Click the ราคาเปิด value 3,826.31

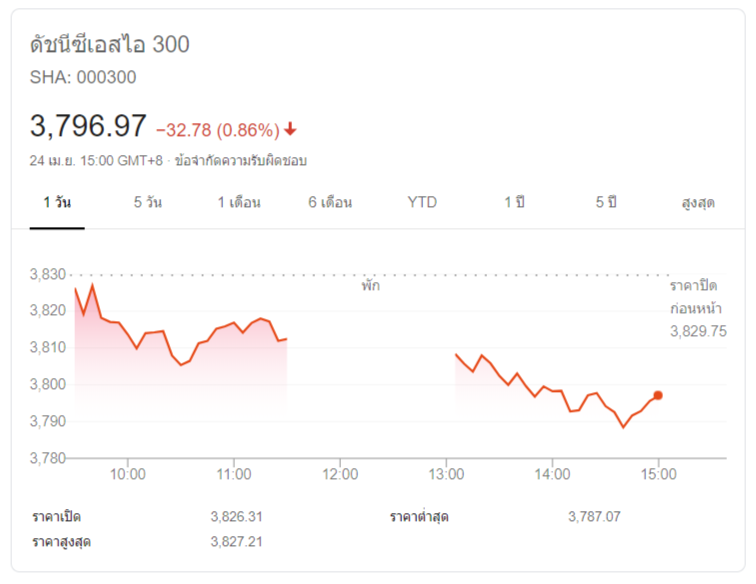[235, 517]
